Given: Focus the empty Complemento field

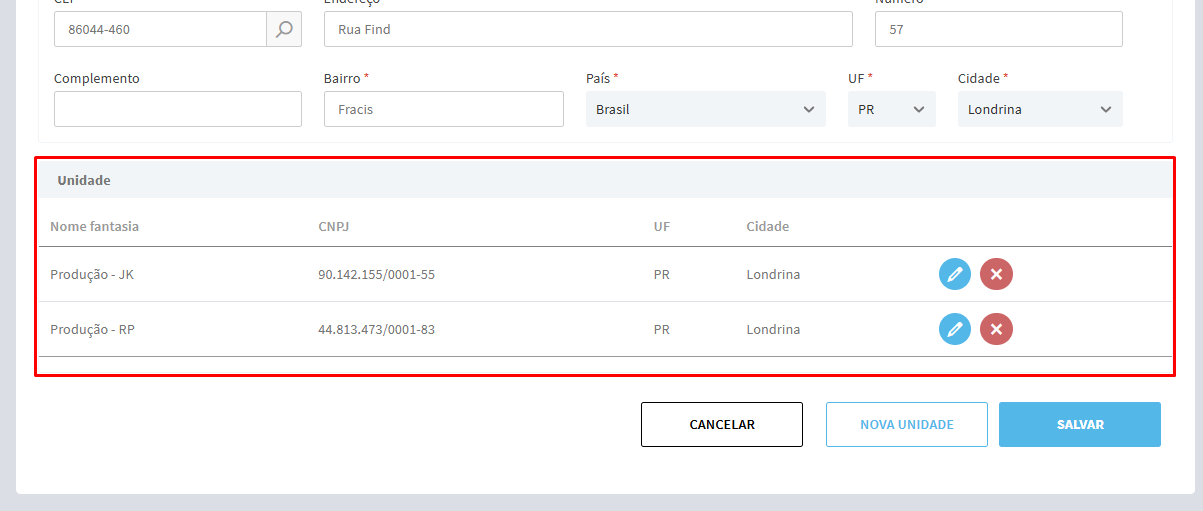Looking at the screenshot, I should pyautogui.click(x=178, y=109).
